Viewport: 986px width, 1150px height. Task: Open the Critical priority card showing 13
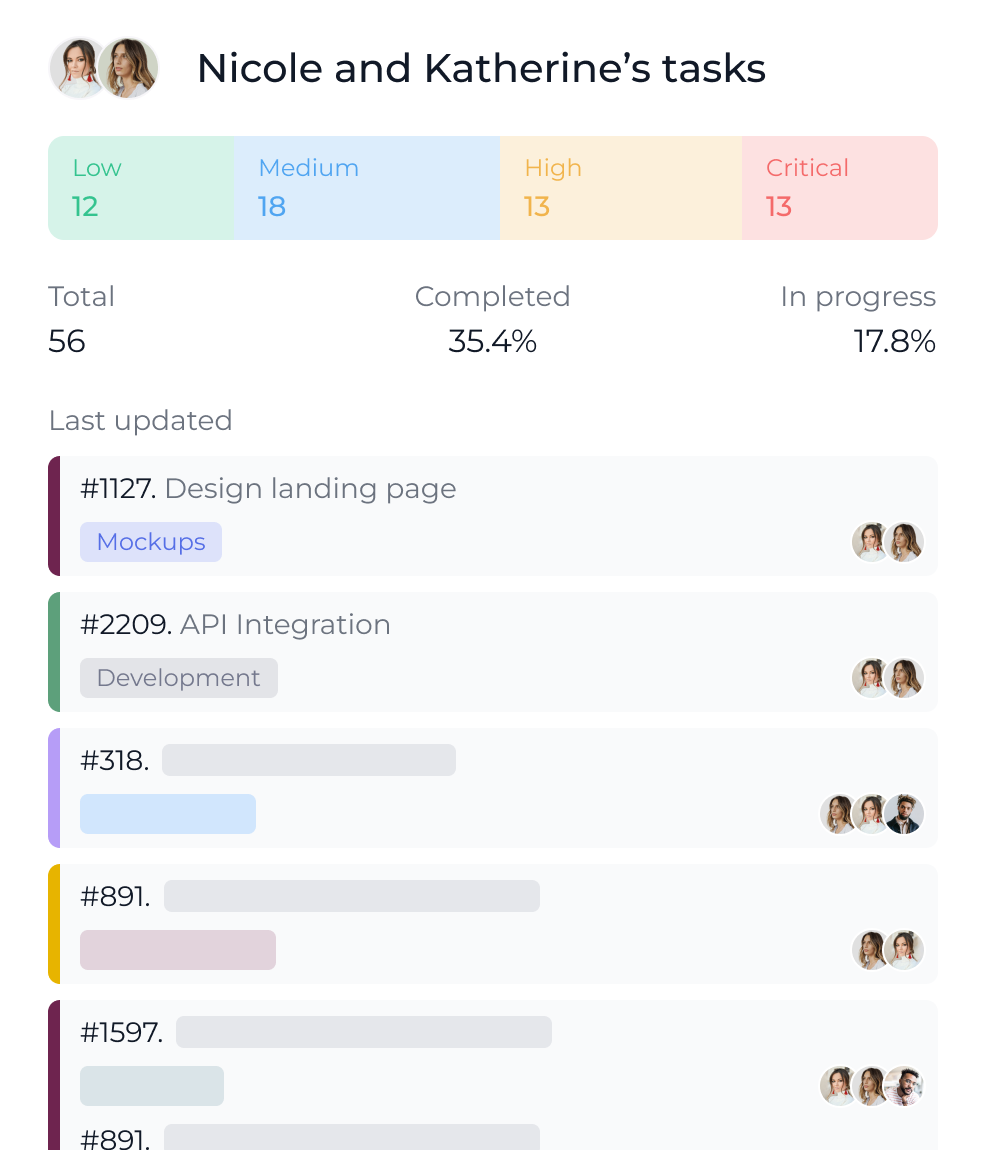coord(839,187)
